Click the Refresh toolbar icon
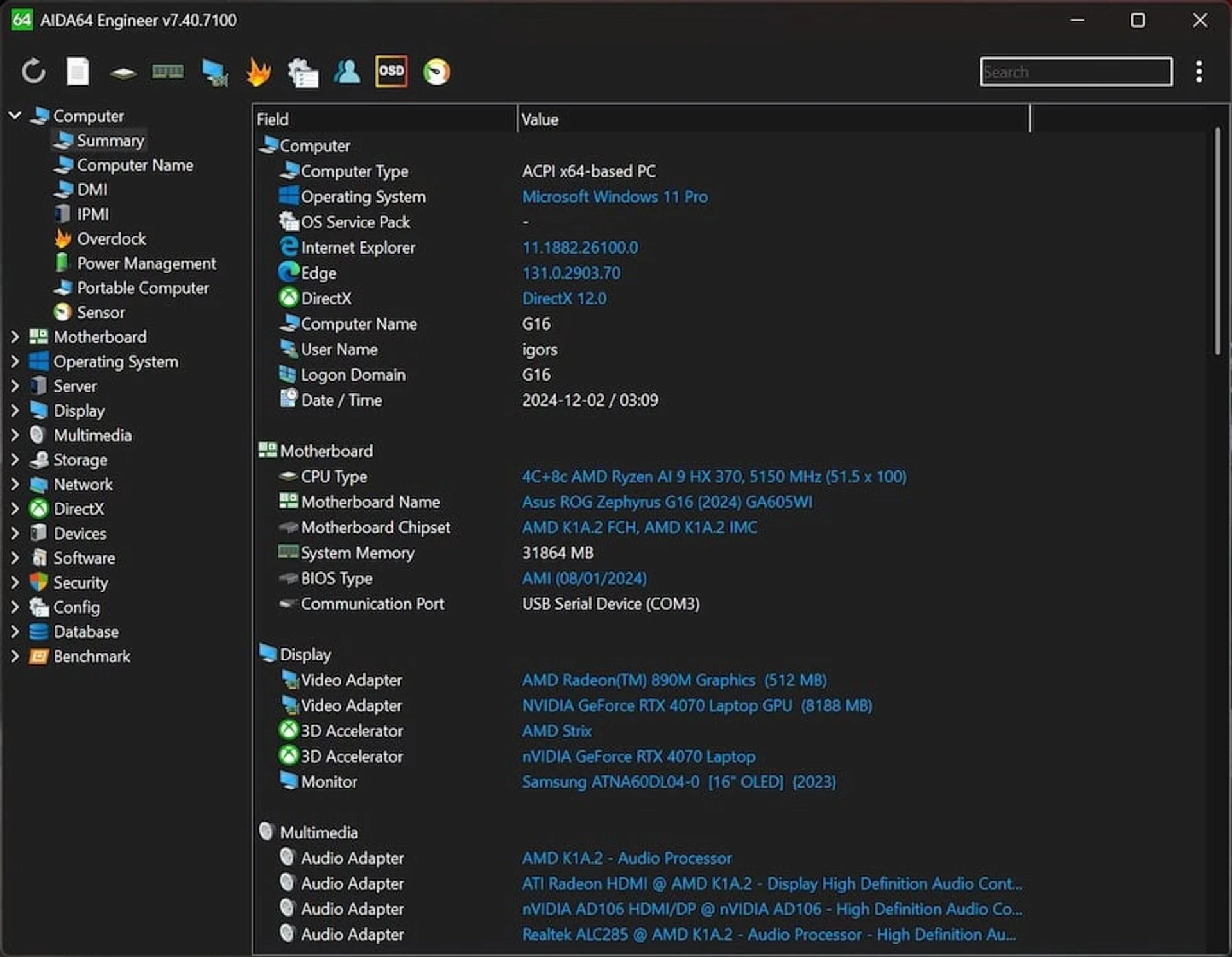This screenshot has width=1232, height=957. click(33, 71)
